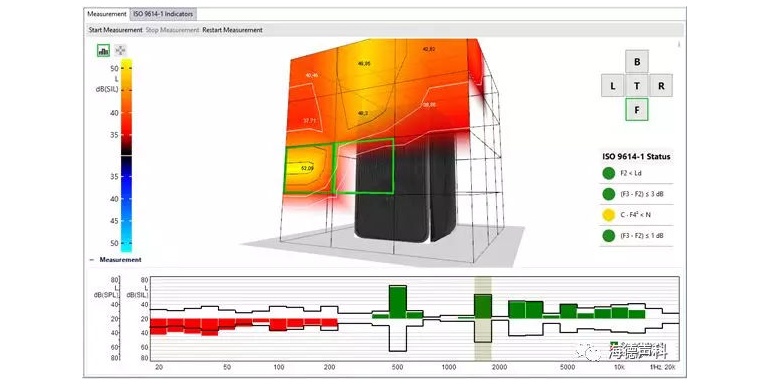Click Start Measurement
This screenshot has height=385, width=770.
tap(115, 30)
